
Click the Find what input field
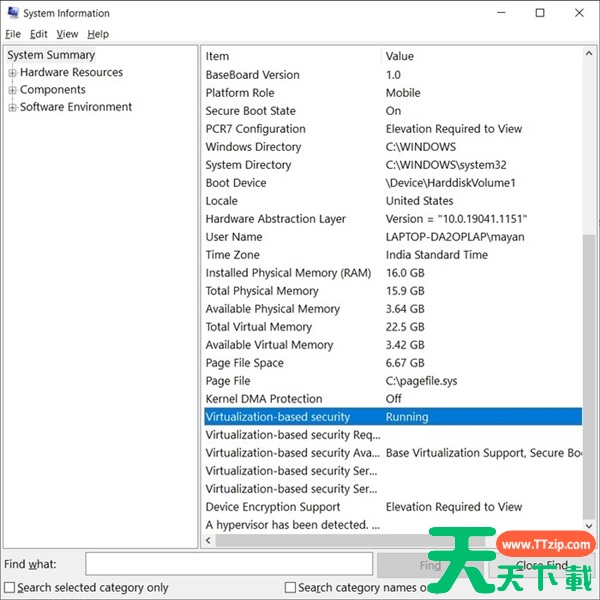pyautogui.click(x=229, y=564)
